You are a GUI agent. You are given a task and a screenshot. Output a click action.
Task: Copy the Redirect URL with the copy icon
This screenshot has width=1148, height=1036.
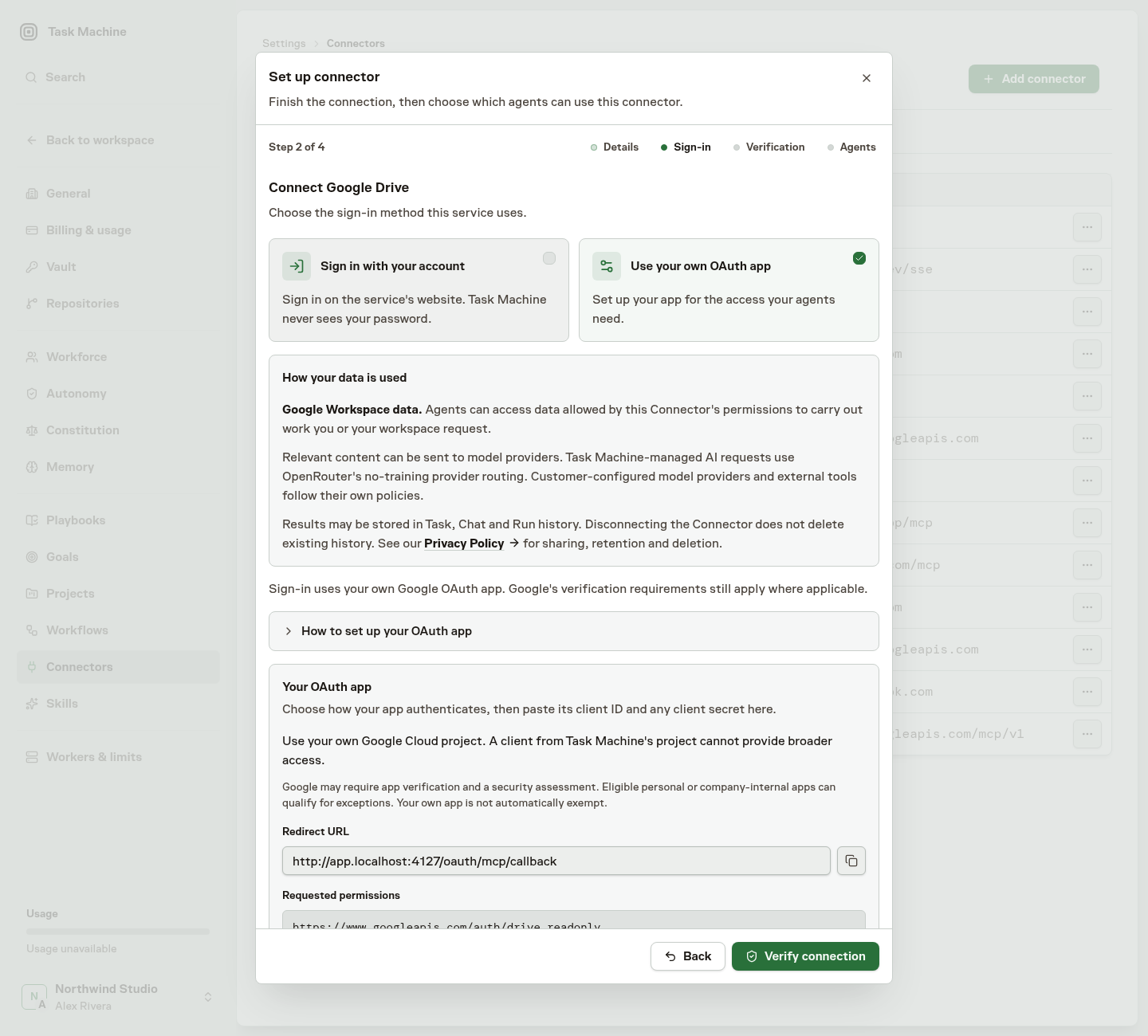tap(851, 861)
